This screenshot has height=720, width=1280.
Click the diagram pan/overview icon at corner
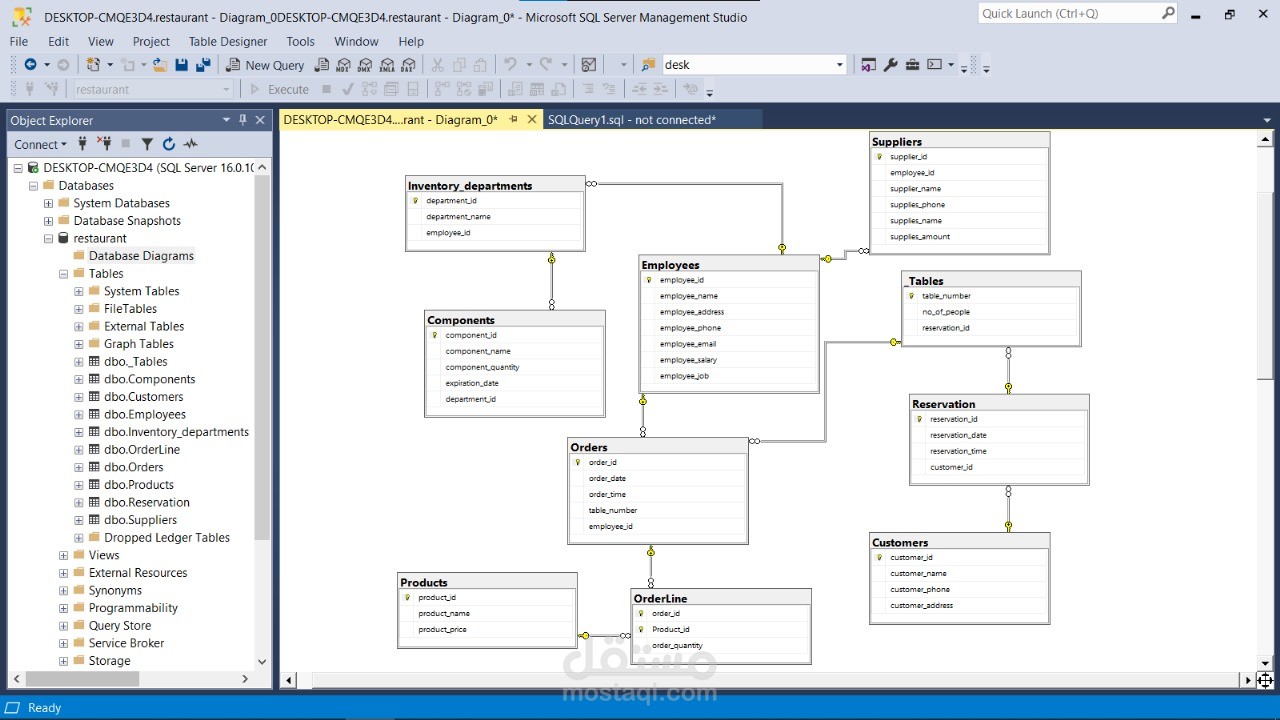[x=1265, y=680]
